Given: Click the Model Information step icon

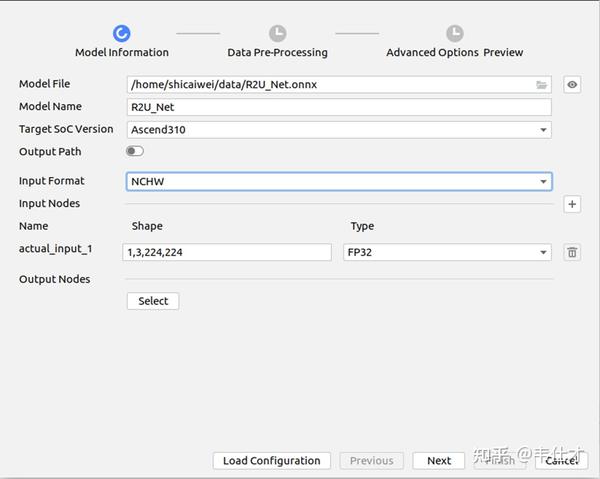Looking at the screenshot, I should 122,34.
